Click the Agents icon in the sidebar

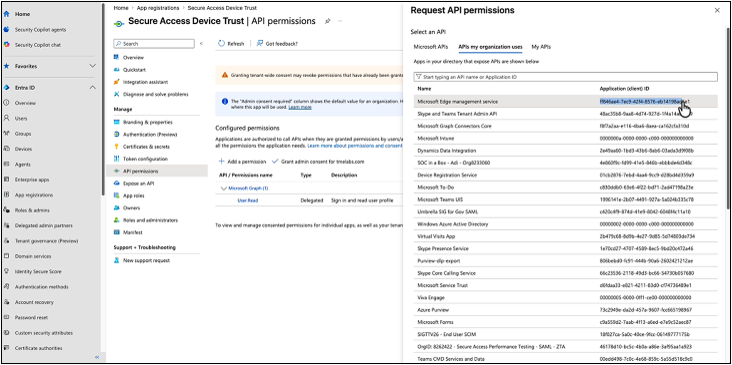pyautogui.click(x=7, y=164)
